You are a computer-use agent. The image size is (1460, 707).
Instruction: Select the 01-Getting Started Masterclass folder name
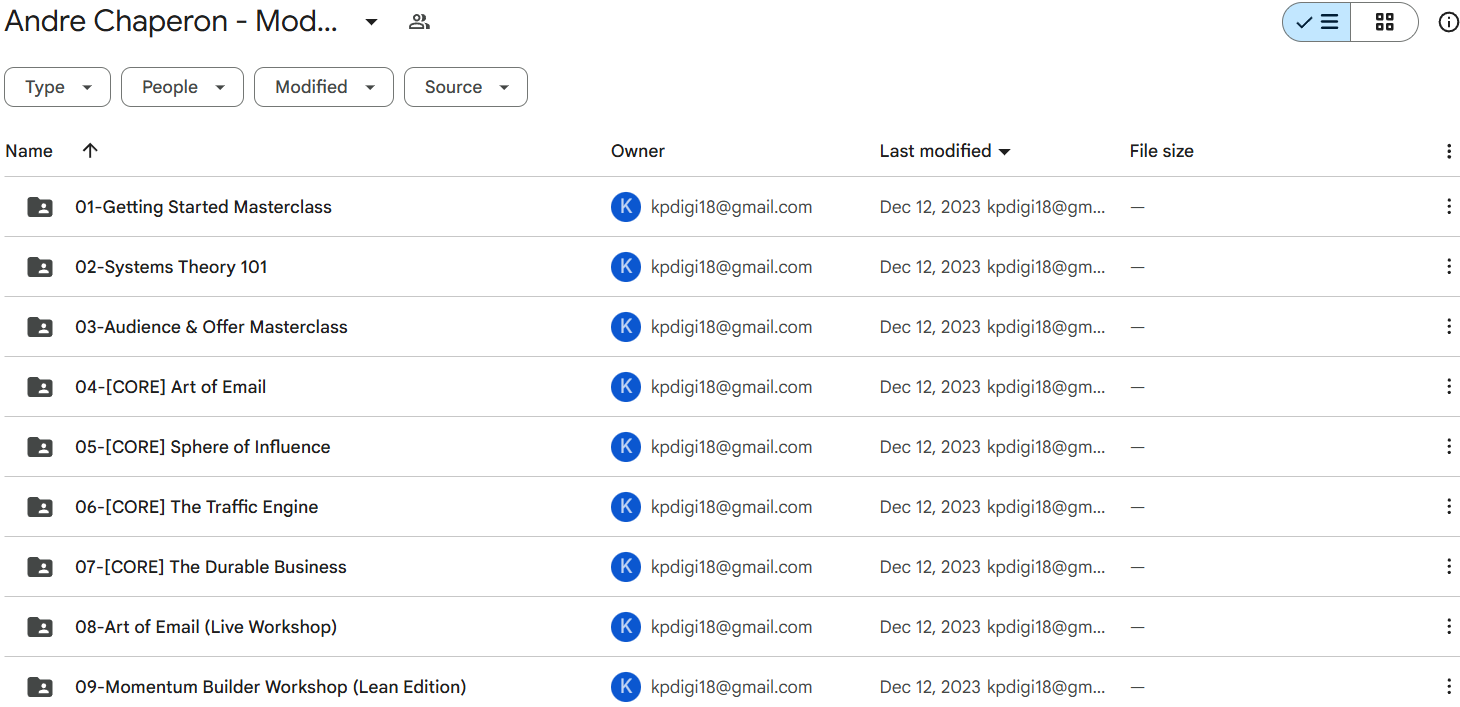coord(203,207)
